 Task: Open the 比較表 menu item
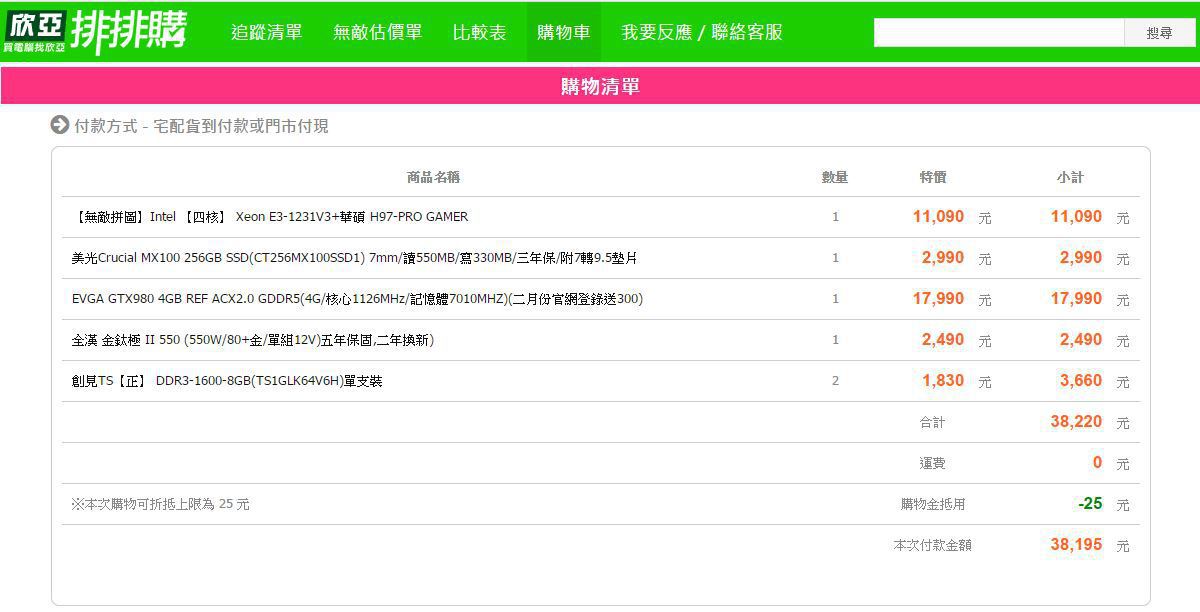pos(479,32)
